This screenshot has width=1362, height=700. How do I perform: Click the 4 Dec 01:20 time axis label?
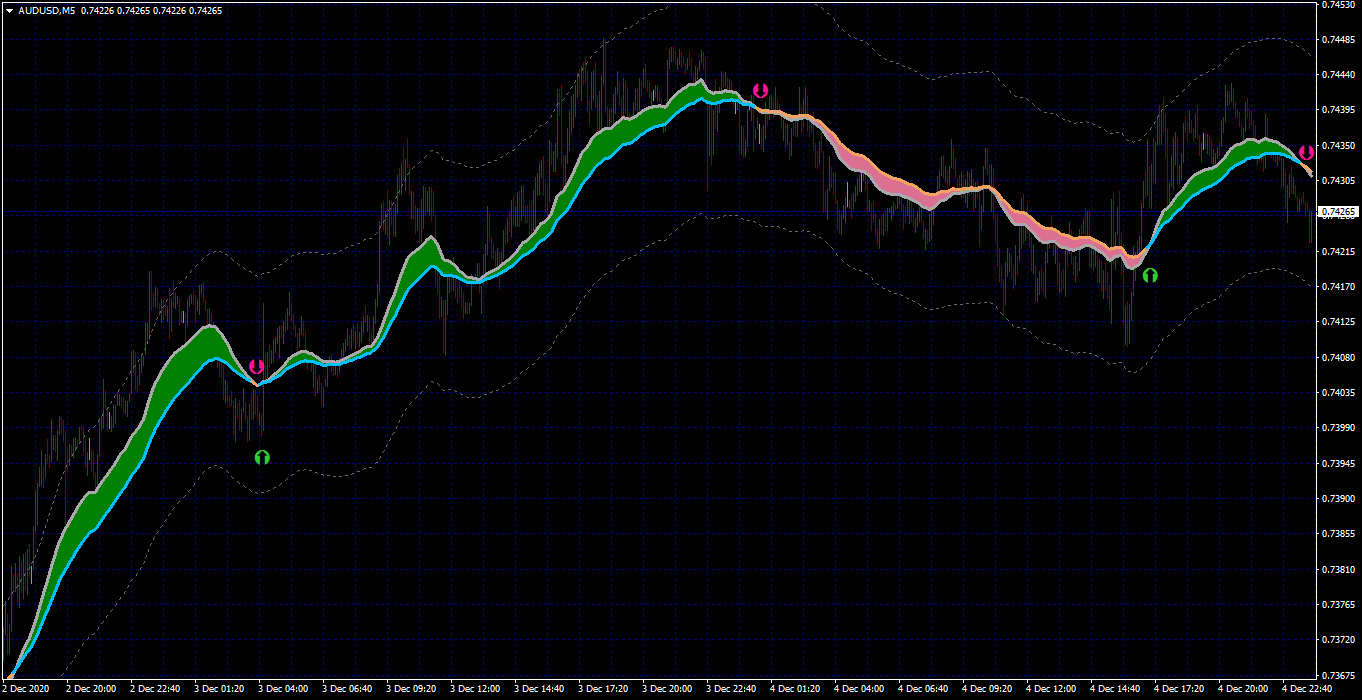point(796,689)
